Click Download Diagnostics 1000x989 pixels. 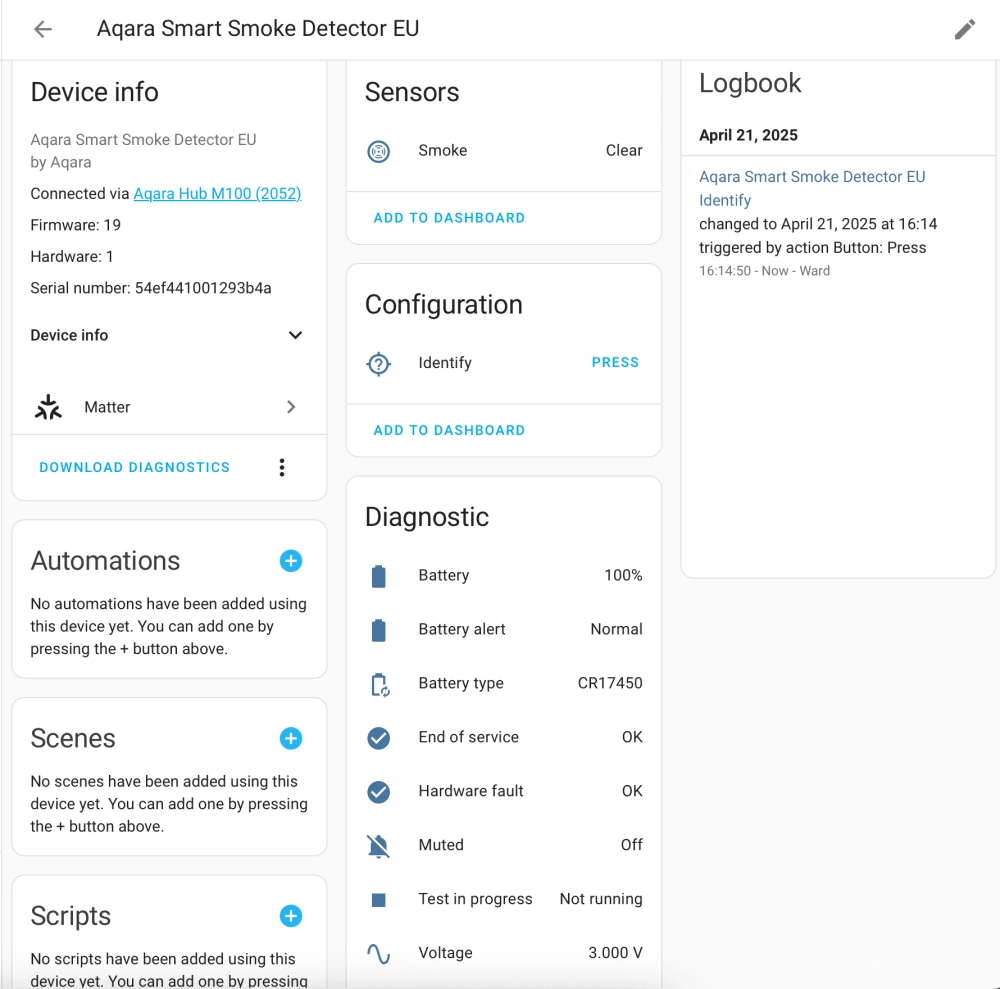click(135, 467)
